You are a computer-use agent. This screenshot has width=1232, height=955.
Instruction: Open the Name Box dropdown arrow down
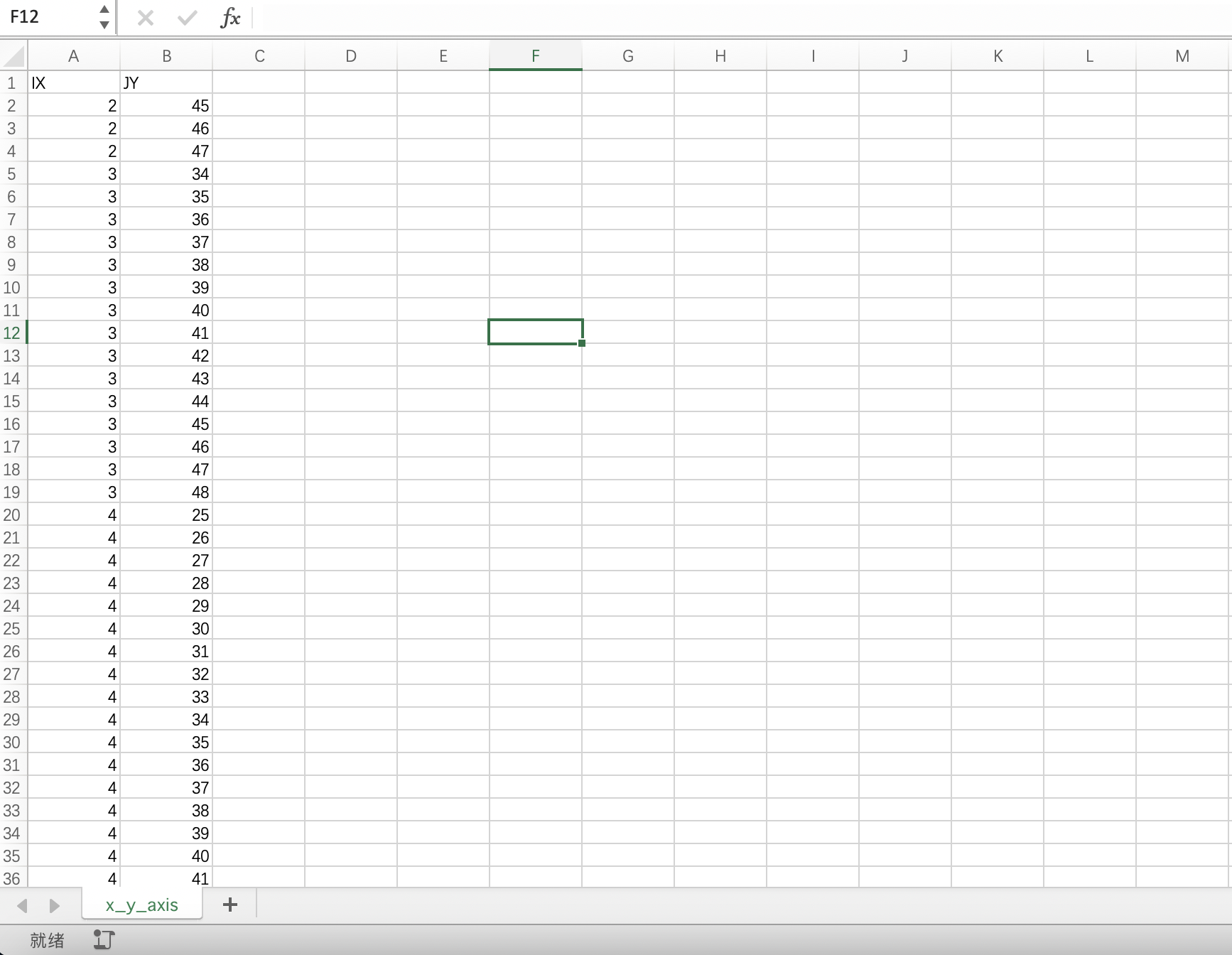[x=104, y=25]
